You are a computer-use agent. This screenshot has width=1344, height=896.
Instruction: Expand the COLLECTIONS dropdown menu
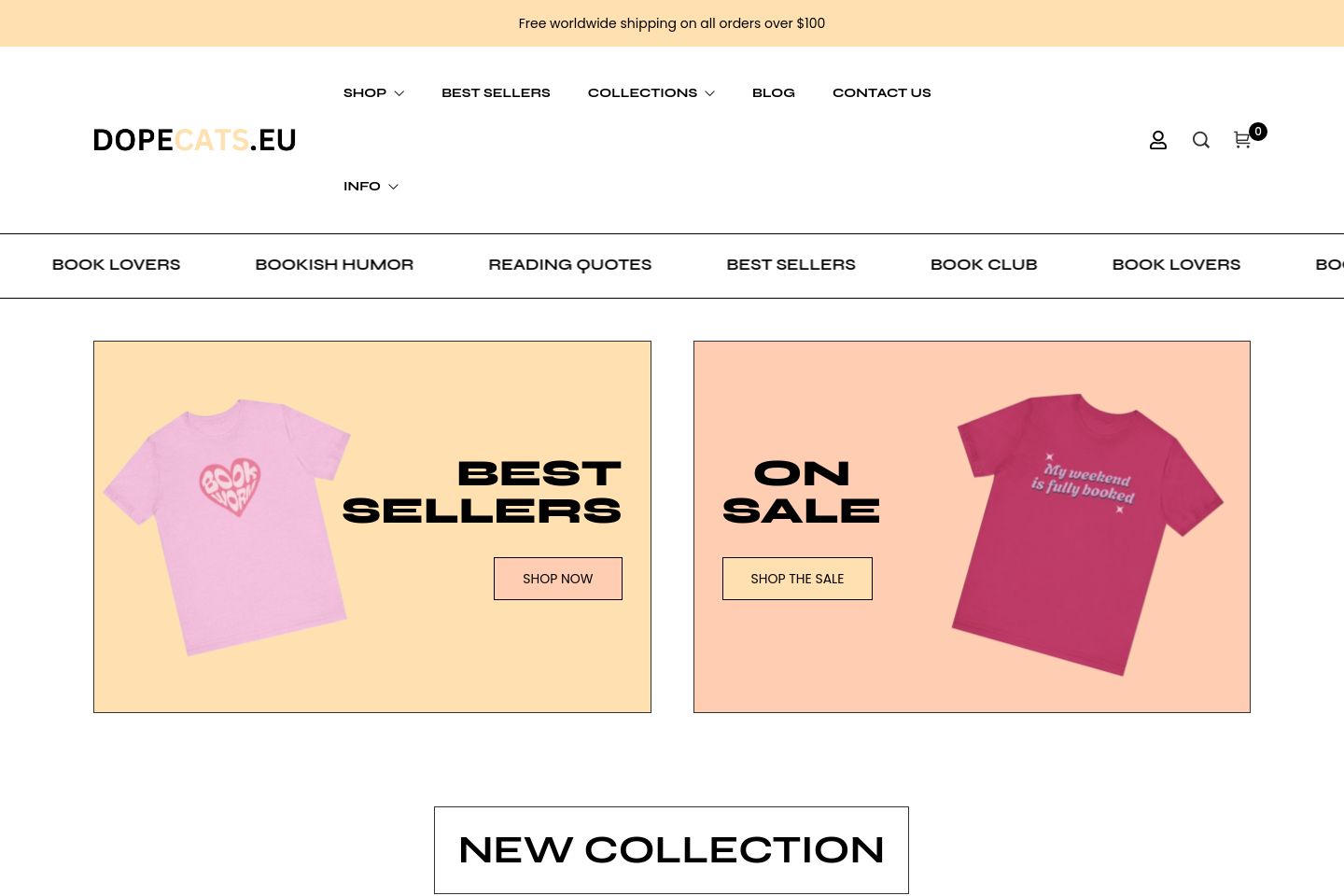(651, 92)
